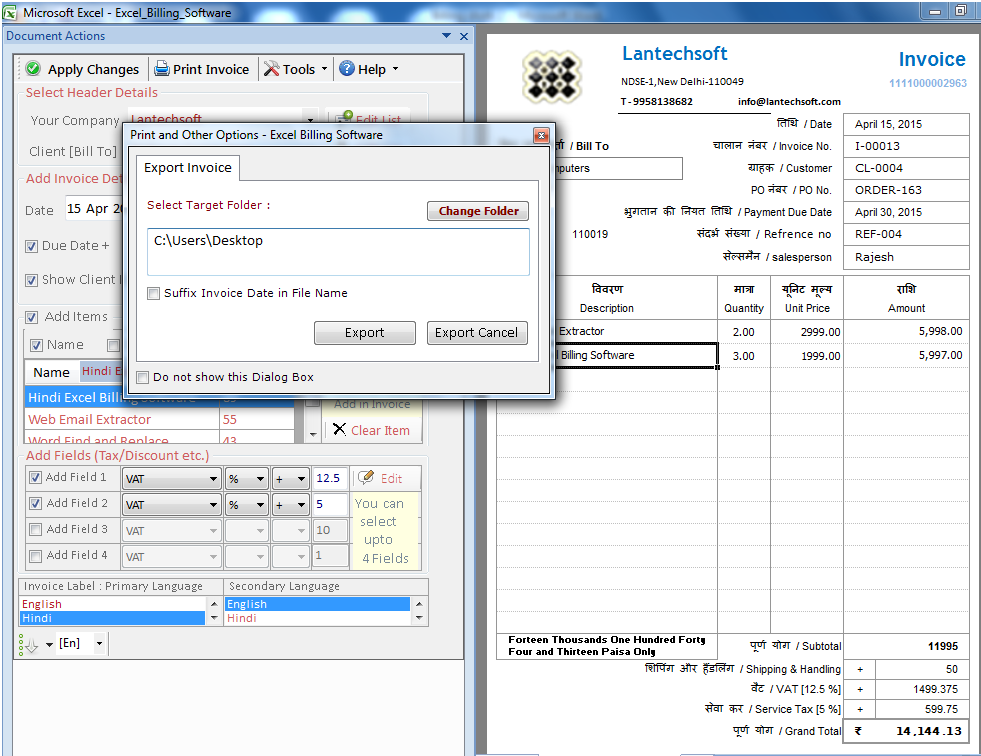Open the Tools menu
Screen dimensions: 981x756
[x=298, y=69]
